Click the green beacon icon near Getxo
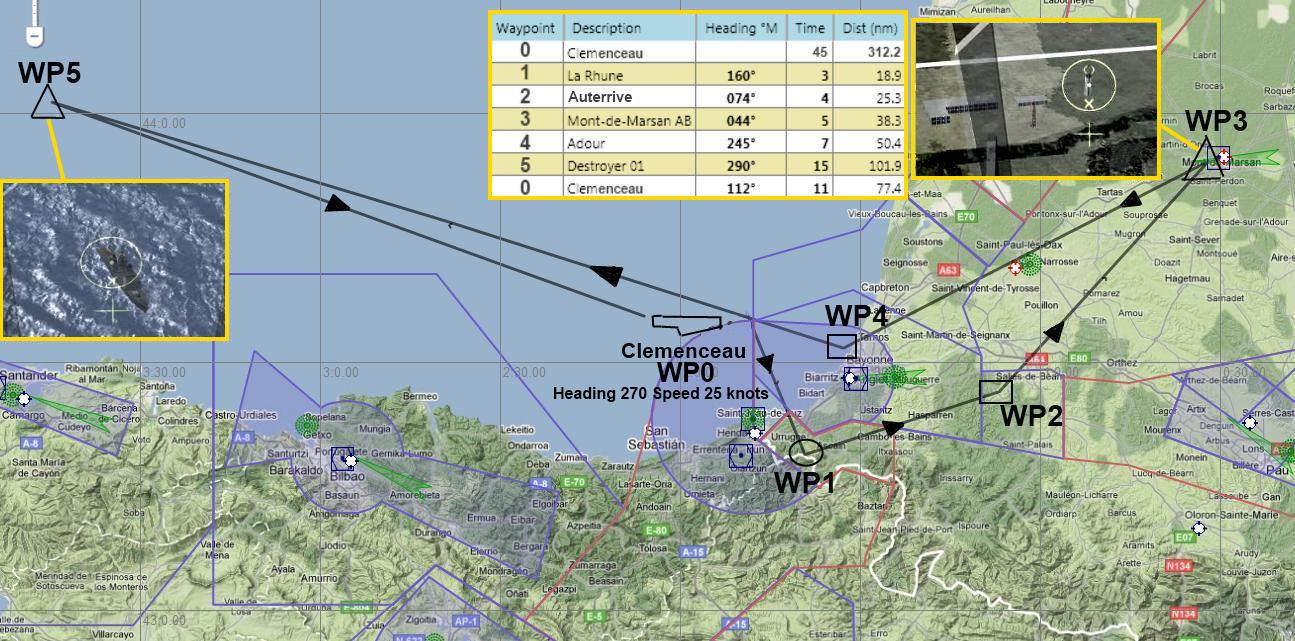Viewport: 1295px width, 641px height. tap(307, 425)
